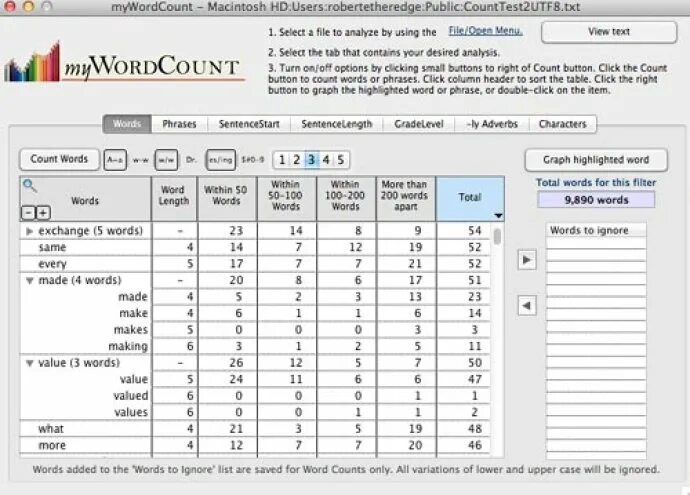Click Graph highlighted word button
The image size is (690, 495).
click(596, 160)
